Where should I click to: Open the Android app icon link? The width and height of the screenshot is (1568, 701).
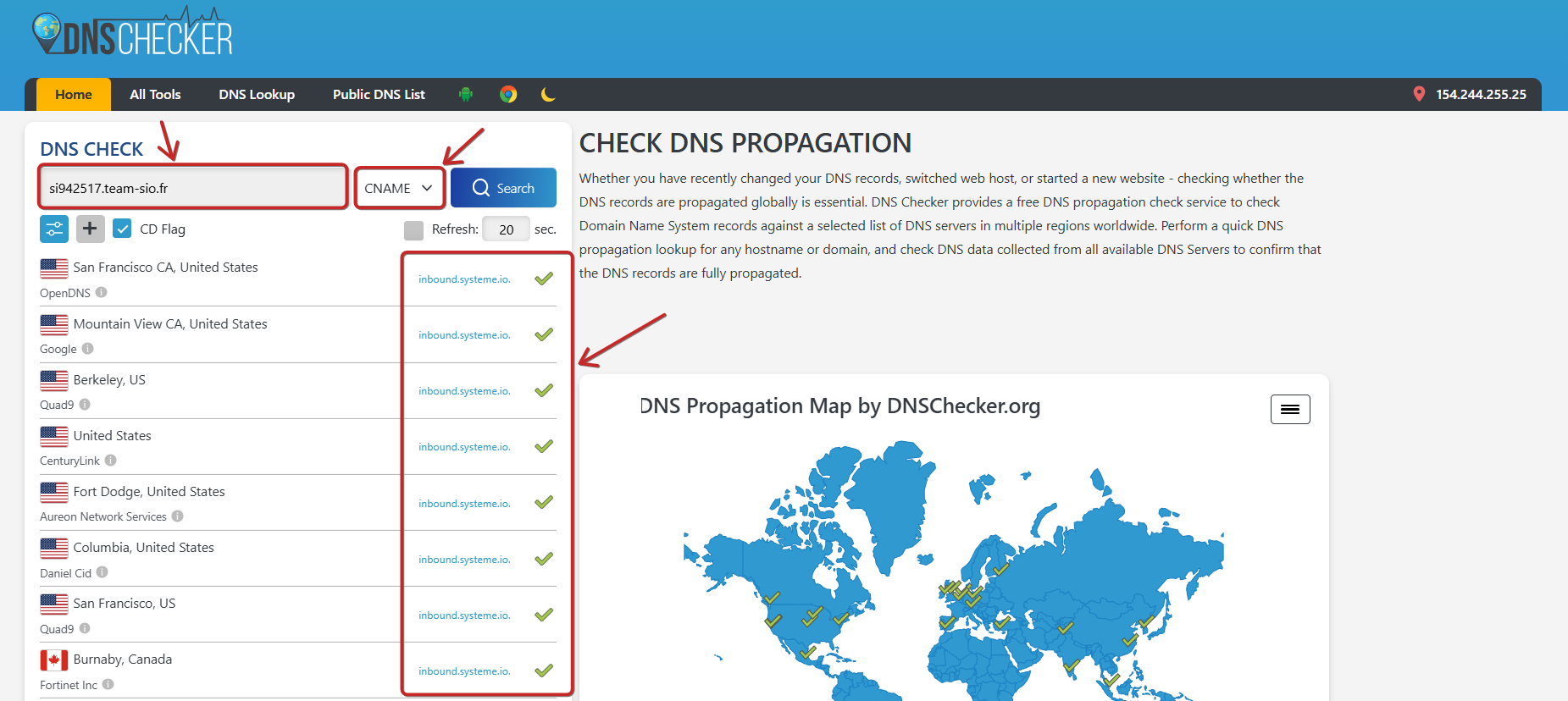tap(465, 94)
